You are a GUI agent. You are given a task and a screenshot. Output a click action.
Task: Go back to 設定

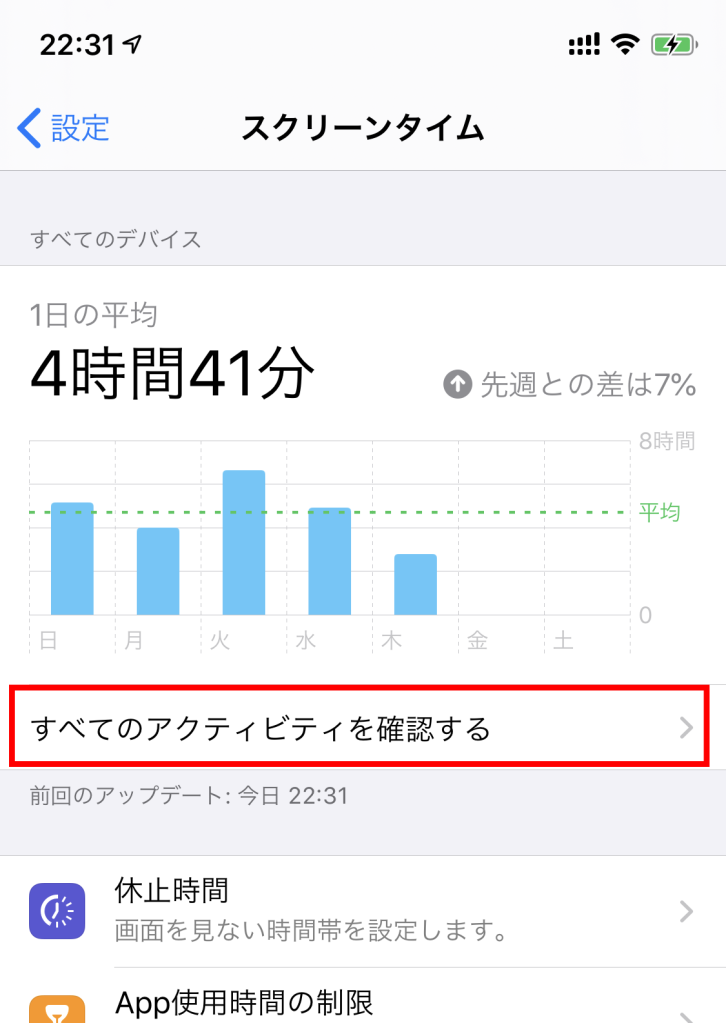(63, 128)
